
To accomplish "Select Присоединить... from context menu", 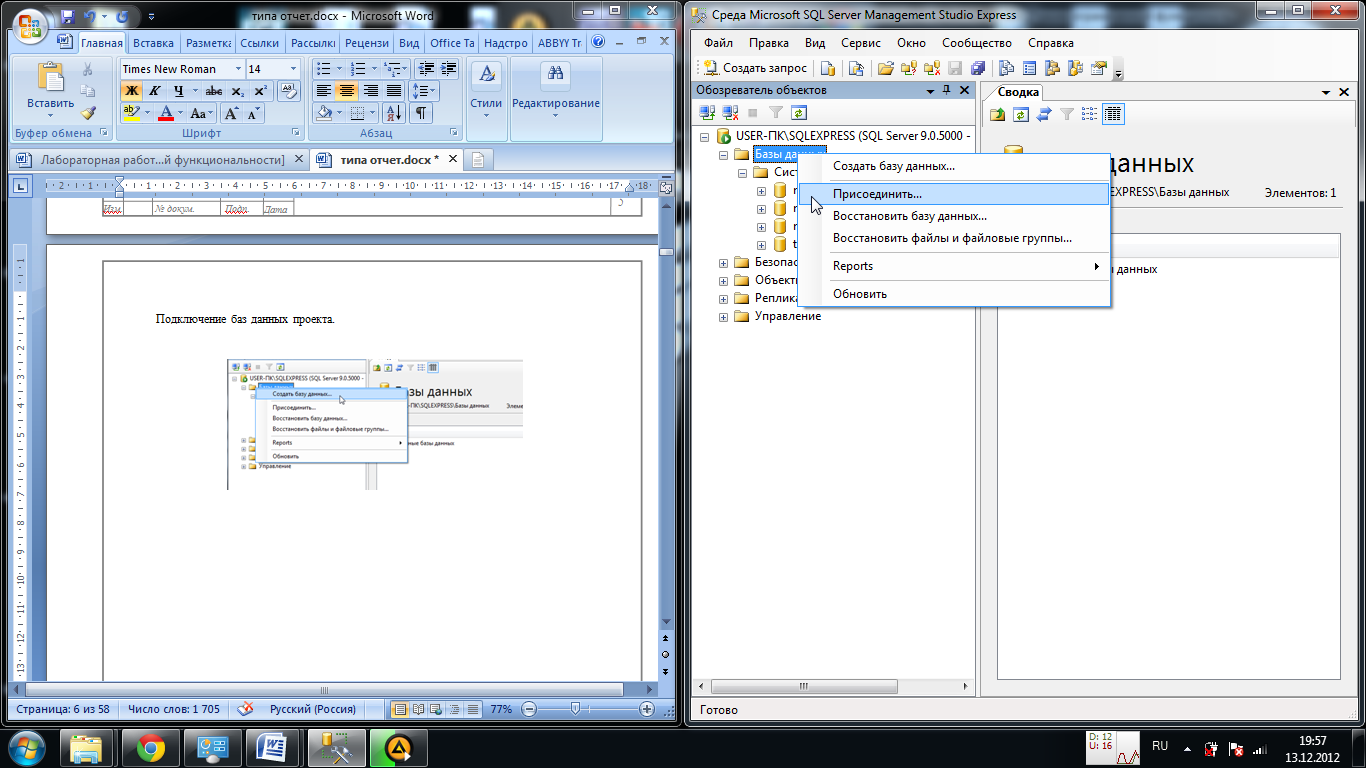I will pyautogui.click(x=954, y=194).
